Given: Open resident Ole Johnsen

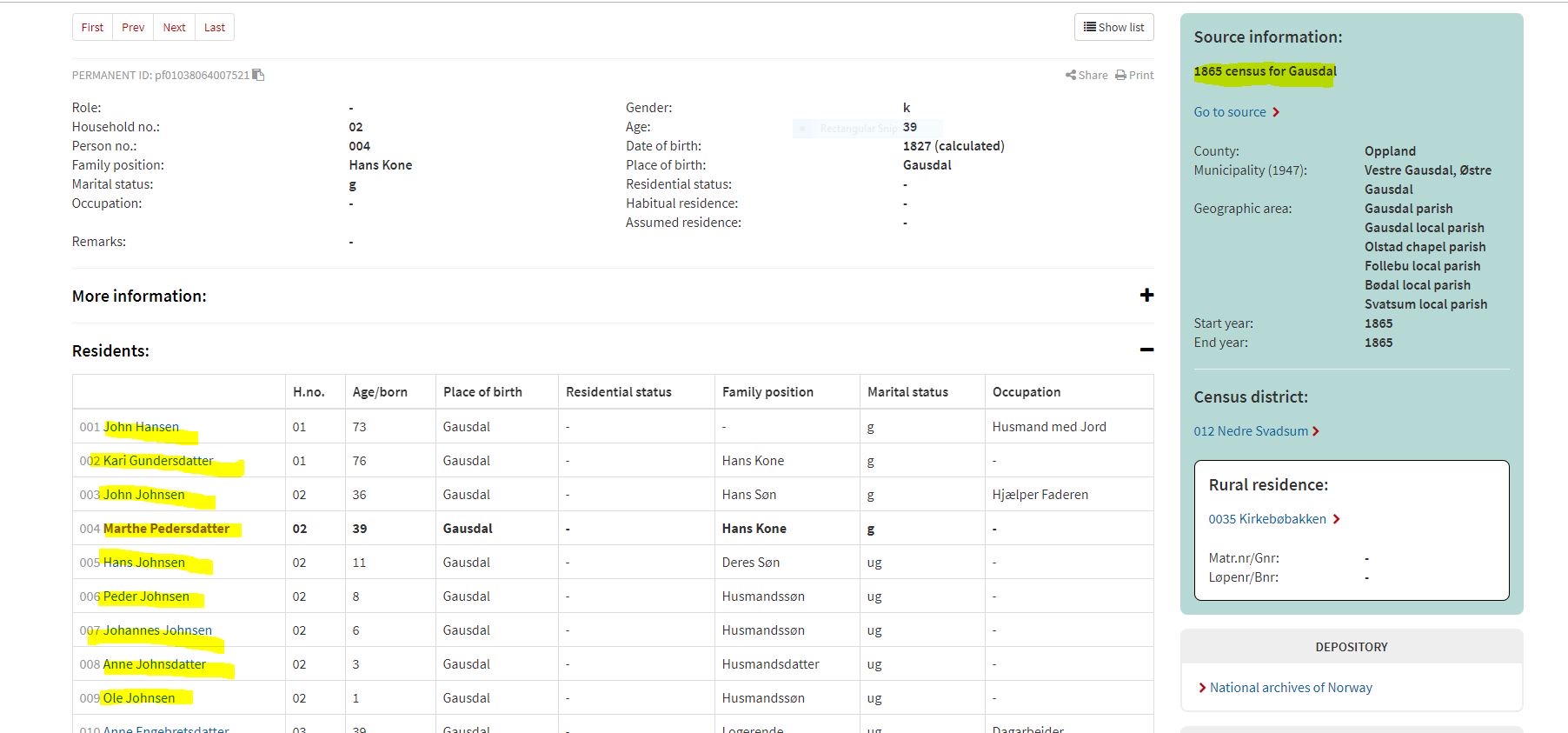Looking at the screenshot, I should pyautogui.click(x=139, y=698).
